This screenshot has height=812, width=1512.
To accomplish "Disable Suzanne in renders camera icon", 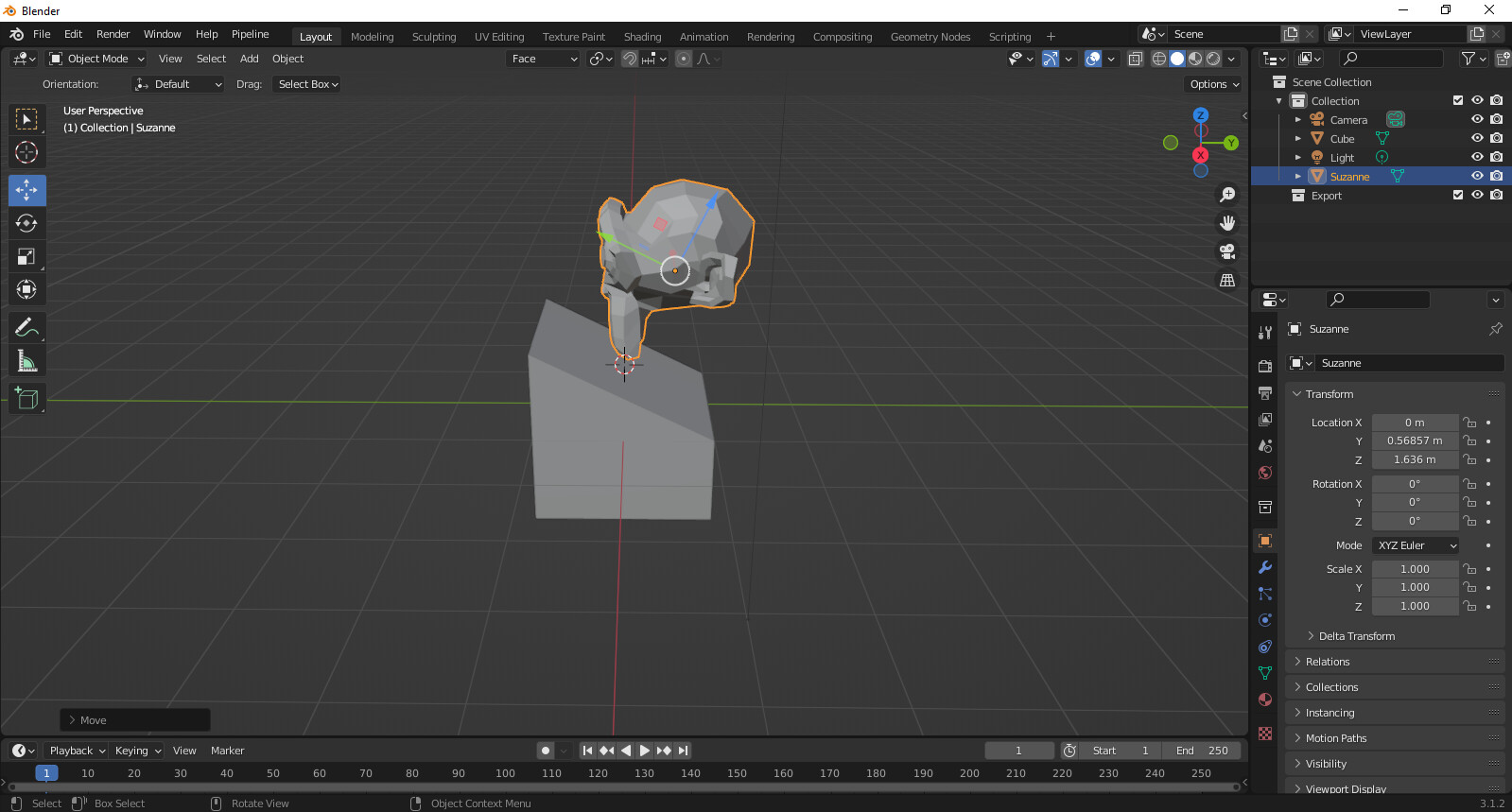I will 1496,176.
